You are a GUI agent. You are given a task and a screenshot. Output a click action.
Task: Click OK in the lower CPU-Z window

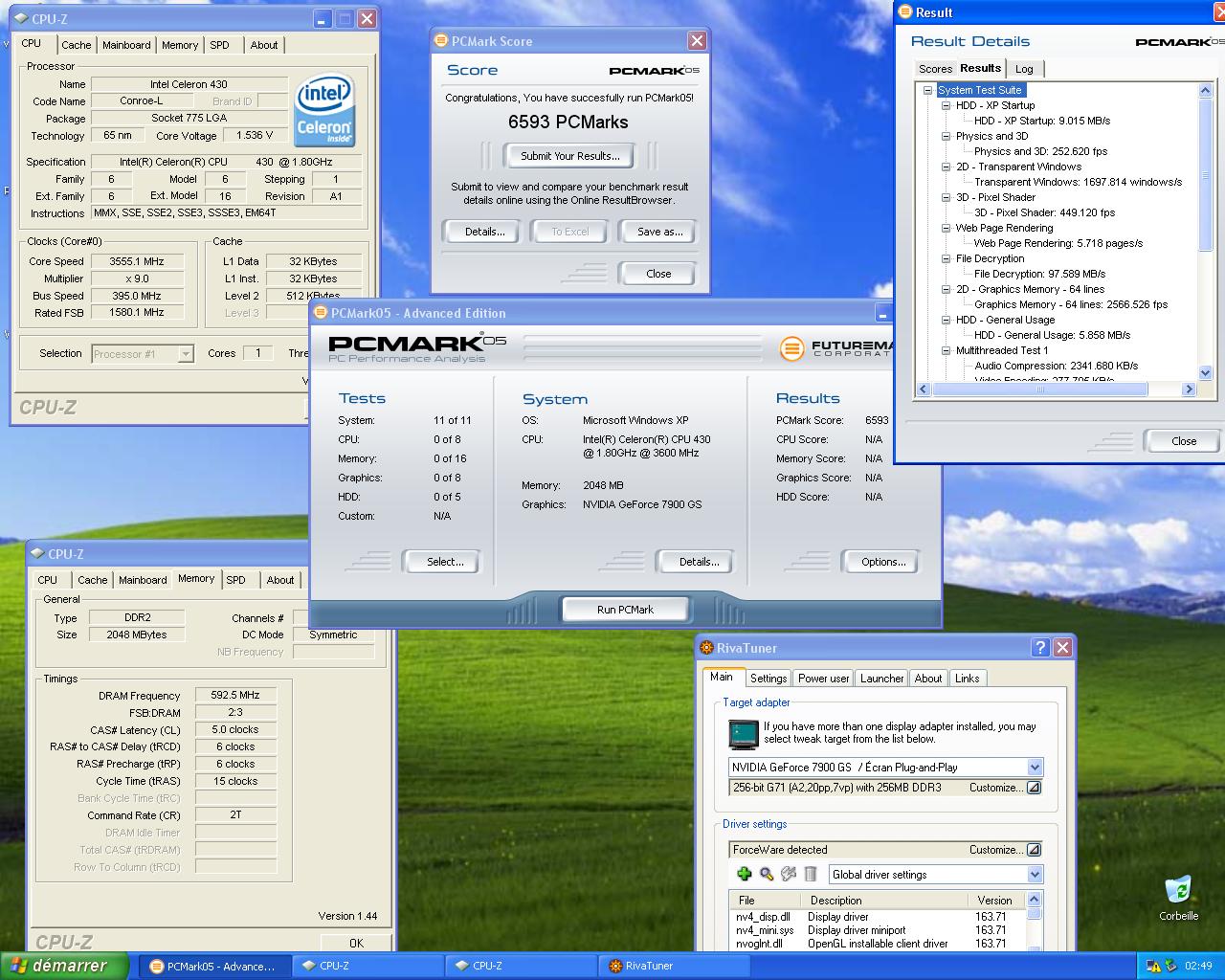click(x=356, y=943)
